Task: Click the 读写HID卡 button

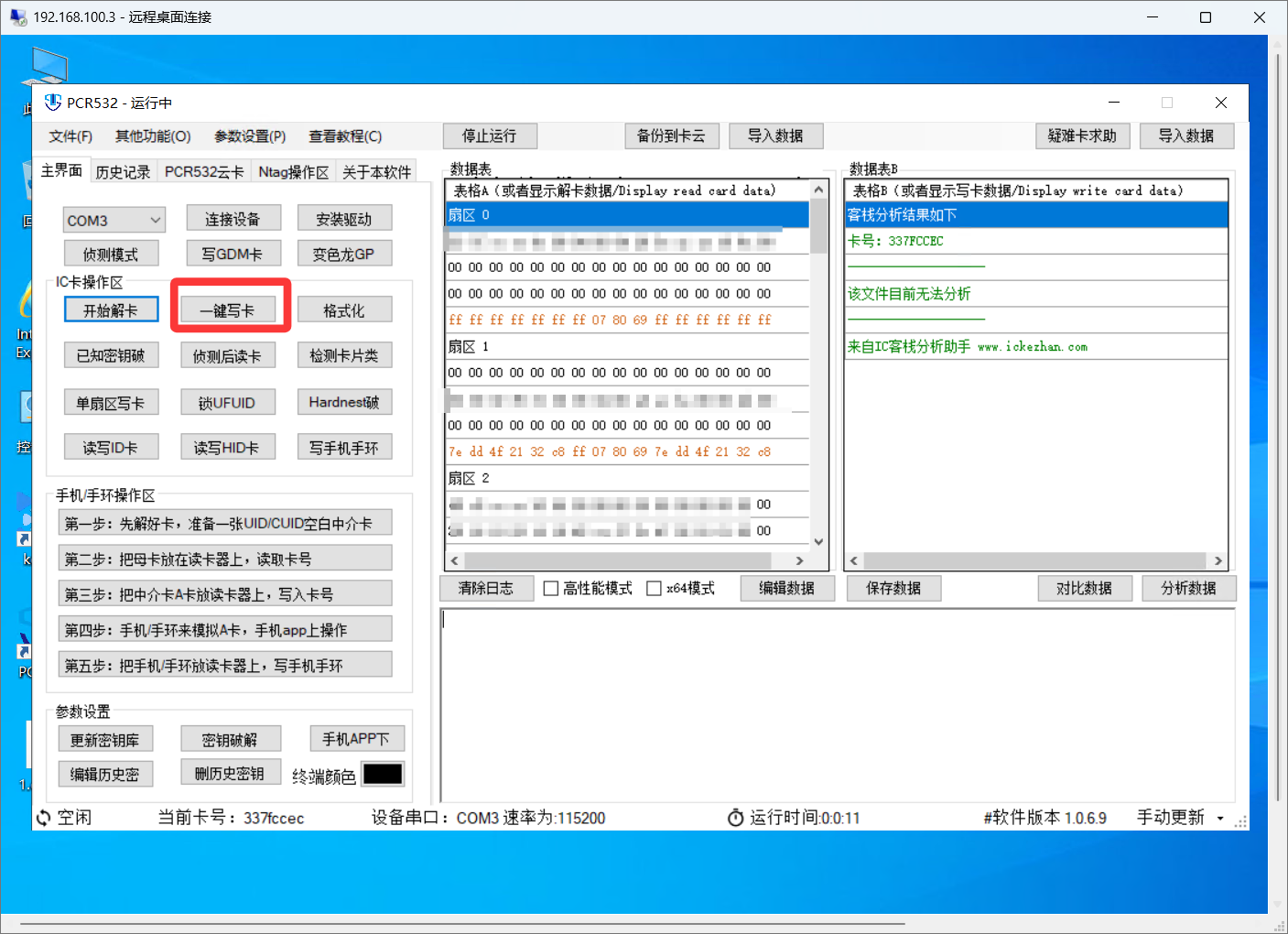Action: (228, 447)
